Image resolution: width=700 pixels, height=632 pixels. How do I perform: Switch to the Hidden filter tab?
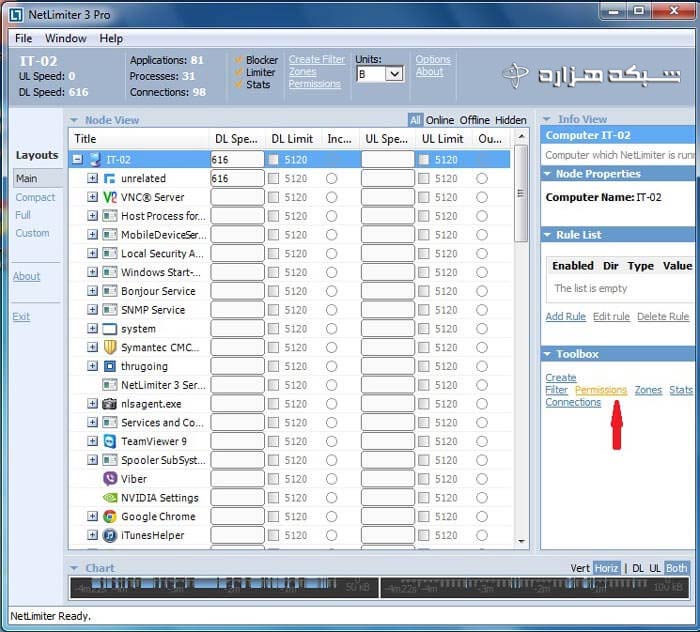511,120
